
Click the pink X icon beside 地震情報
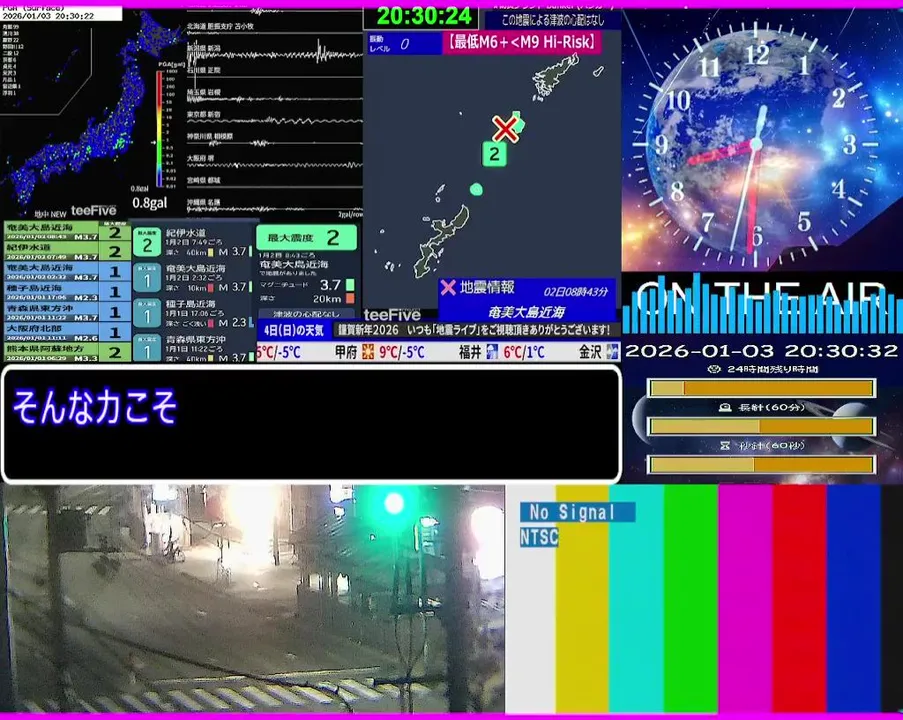[x=447, y=287]
